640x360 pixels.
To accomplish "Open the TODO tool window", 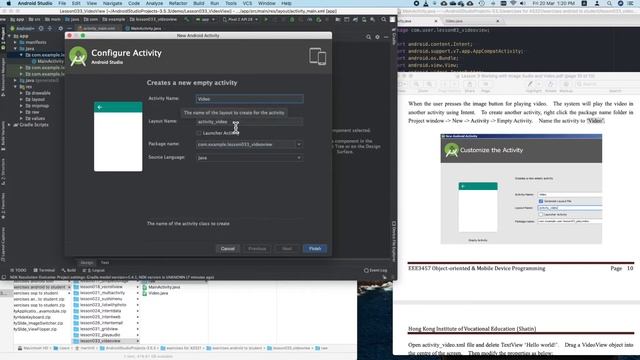I will tap(18, 270).
